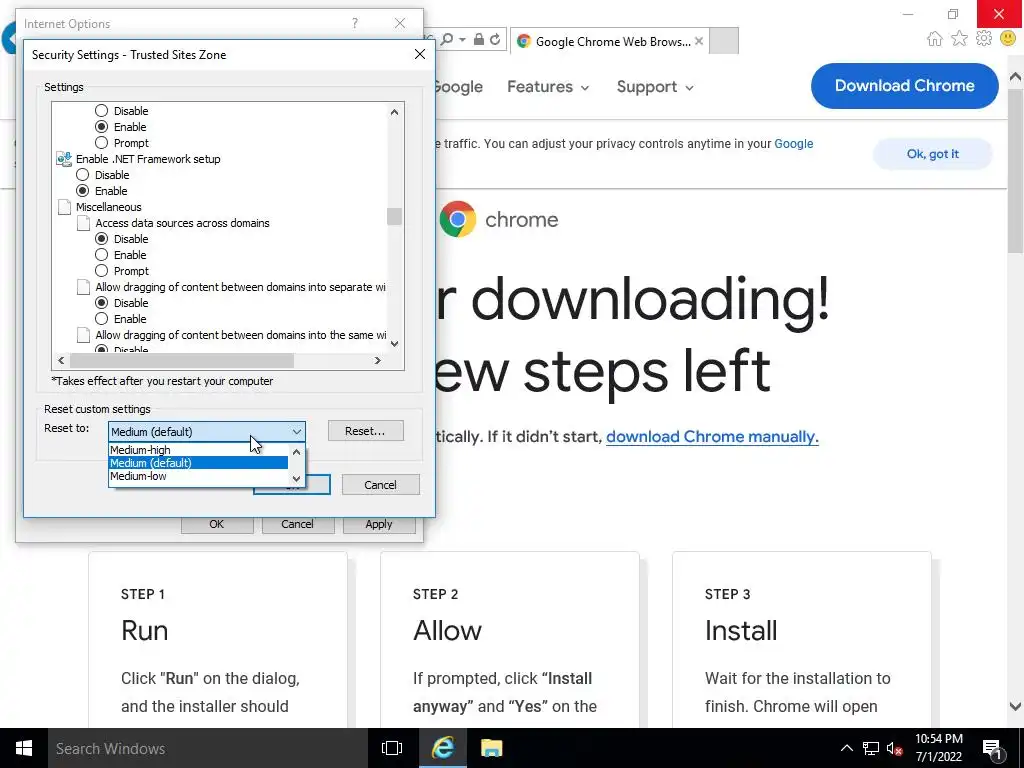Click the network tray icon
Viewport: 1024px width, 768px height.
pyautogui.click(x=871, y=748)
